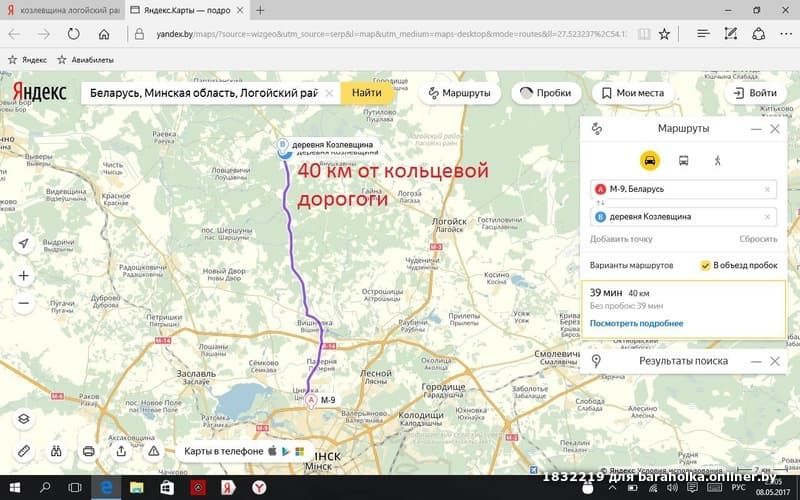This screenshot has height=500, width=800.
Task: Open map layers selector icon
Action: pos(23,419)
